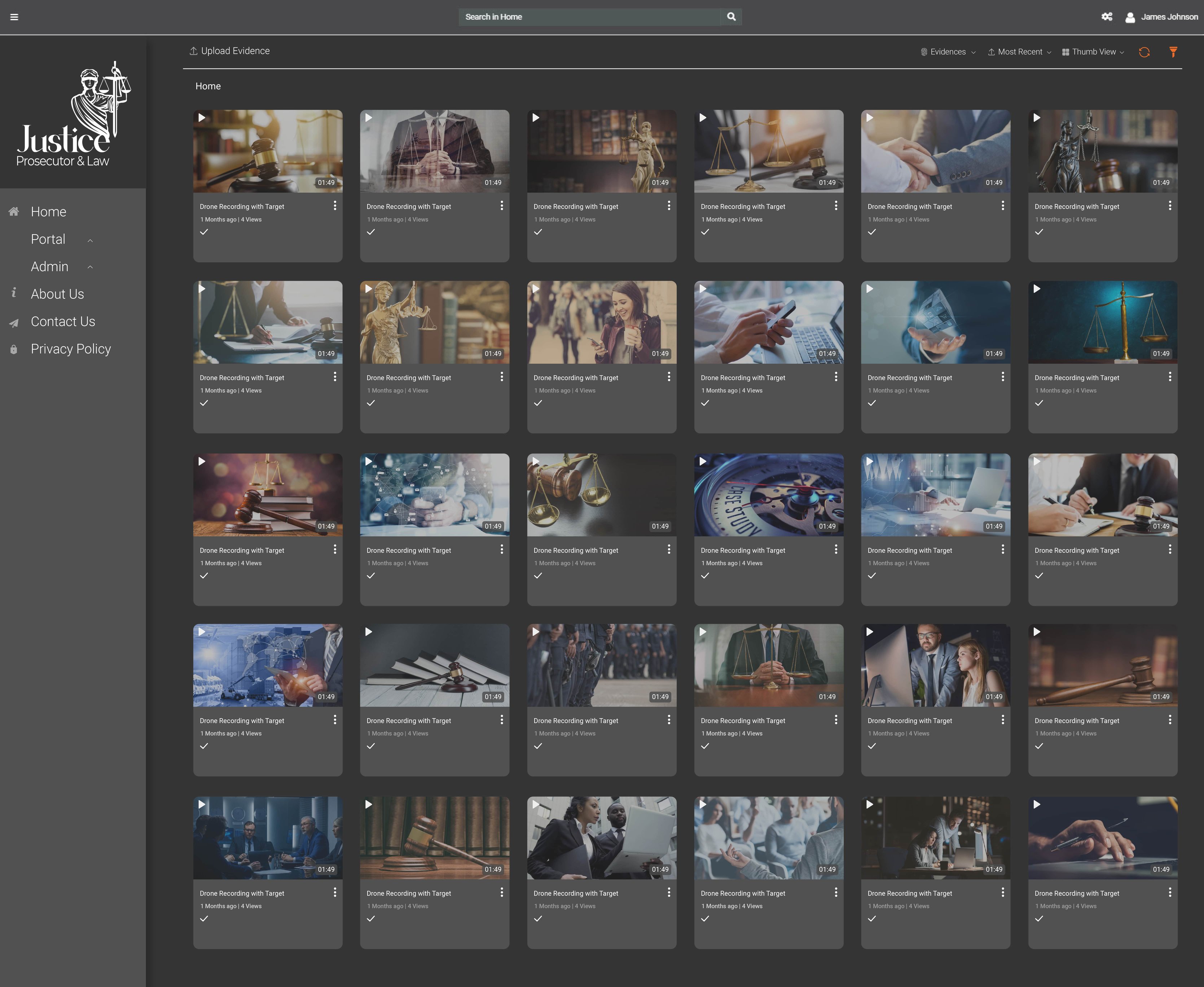This screenshot has height=987, width=1204.
Task: Open the Privacy Policy sidebar item
Action: [70, 349]
